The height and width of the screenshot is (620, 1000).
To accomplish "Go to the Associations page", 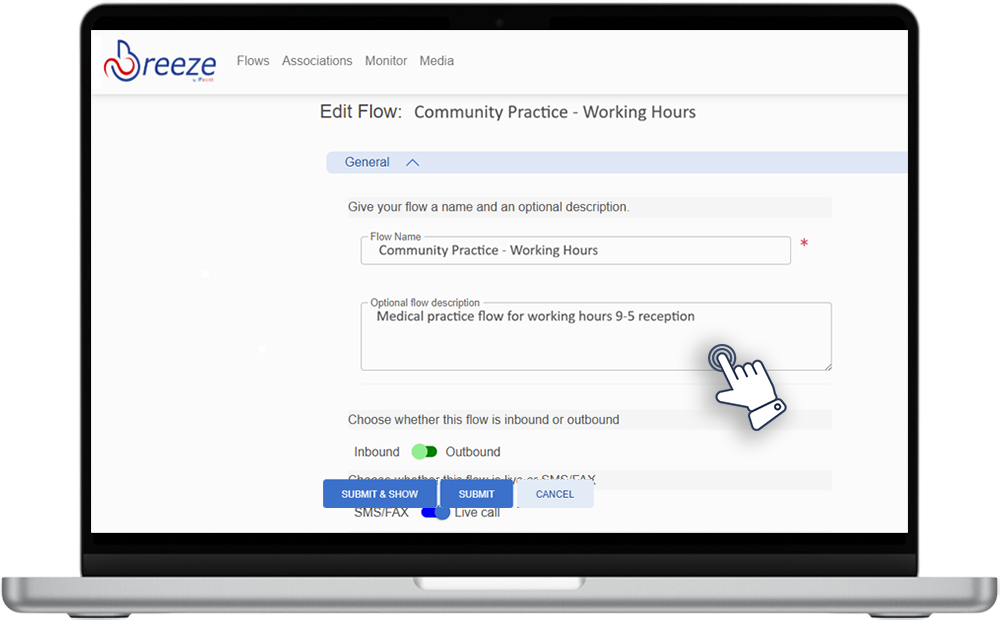I will (317, 61).
